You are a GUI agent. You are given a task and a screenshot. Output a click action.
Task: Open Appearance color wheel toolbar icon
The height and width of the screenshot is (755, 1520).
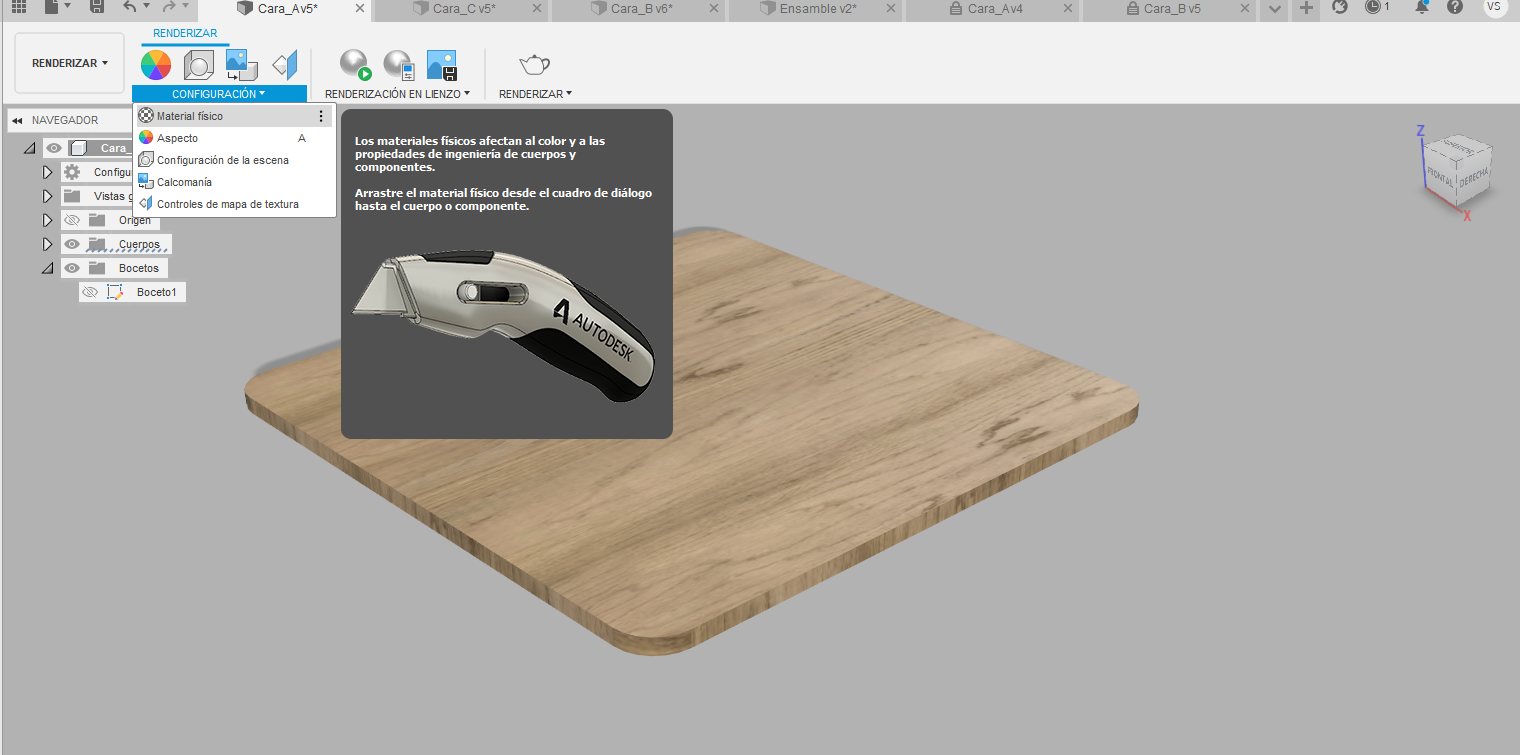point(156,65)
